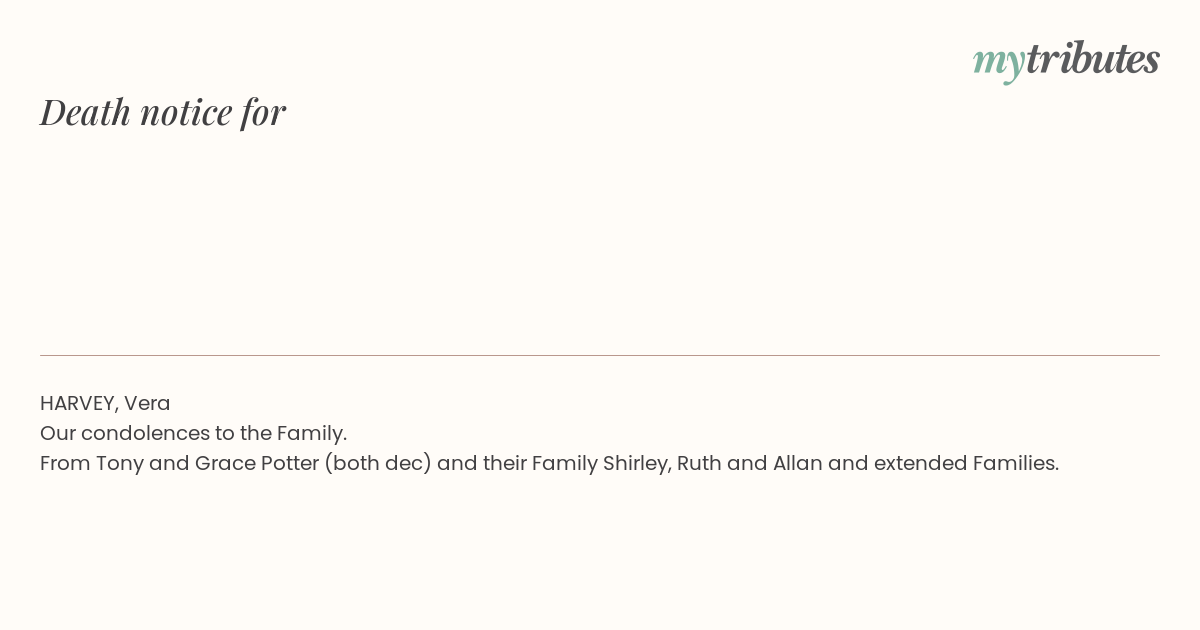Click the "Our condolences to the Family." line
Screen dimensions: 1200x630
(193, 433)
